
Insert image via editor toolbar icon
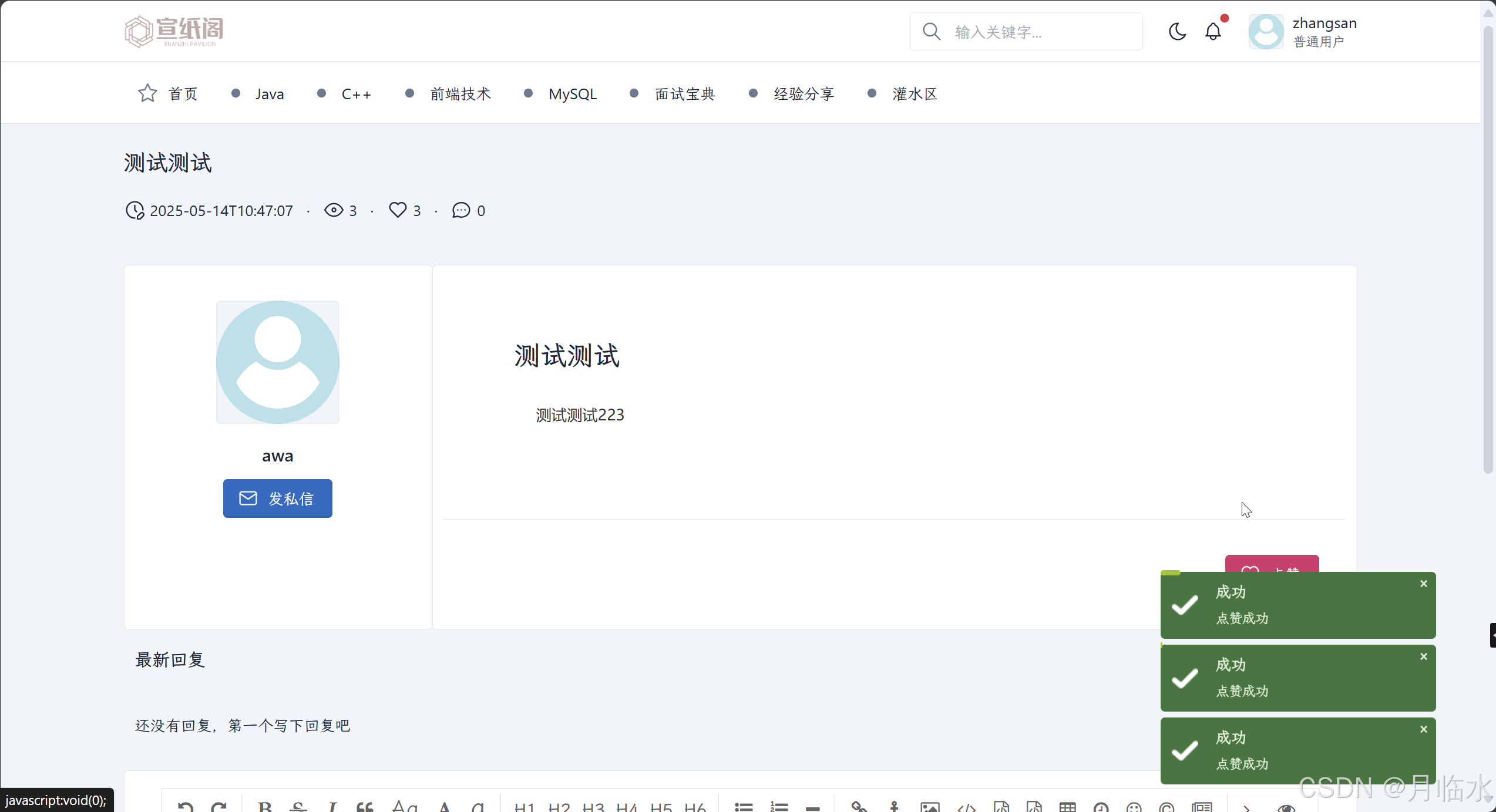pyautogui.click(x=930, y=807)
